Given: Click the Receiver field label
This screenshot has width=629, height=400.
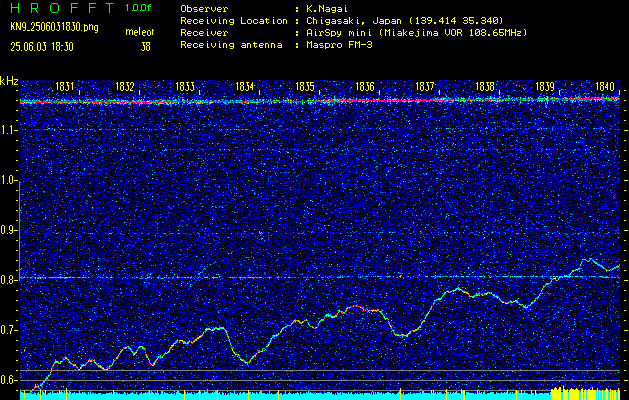Looking at the screenshot, I should tap(204, 33).
